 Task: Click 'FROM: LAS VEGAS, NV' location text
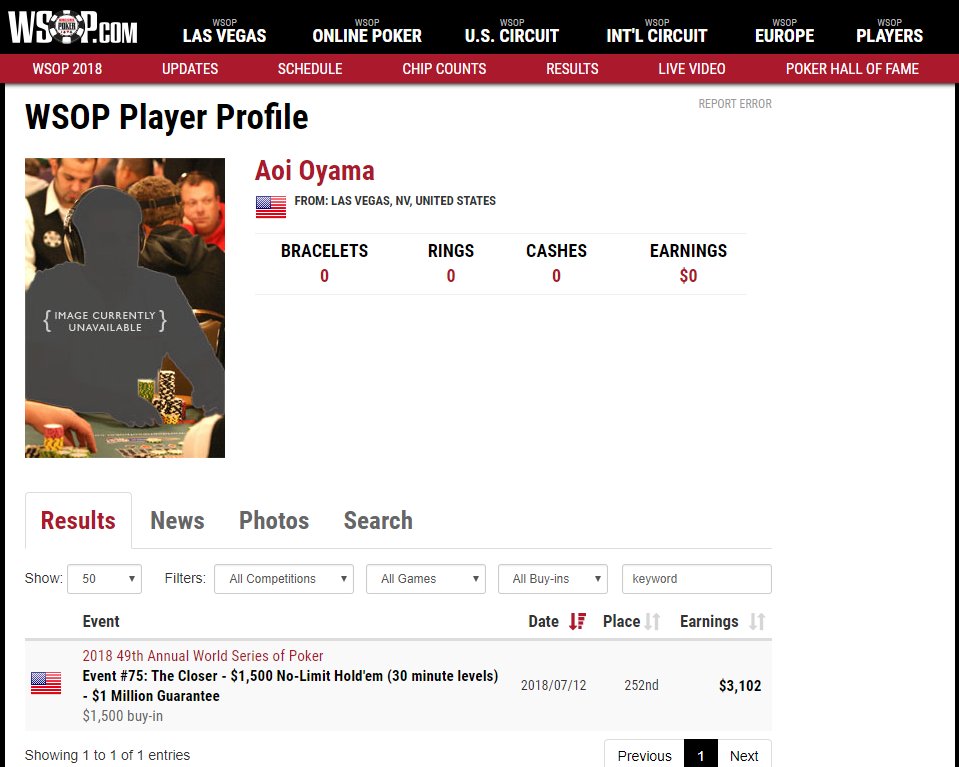[x=395, y=201]
